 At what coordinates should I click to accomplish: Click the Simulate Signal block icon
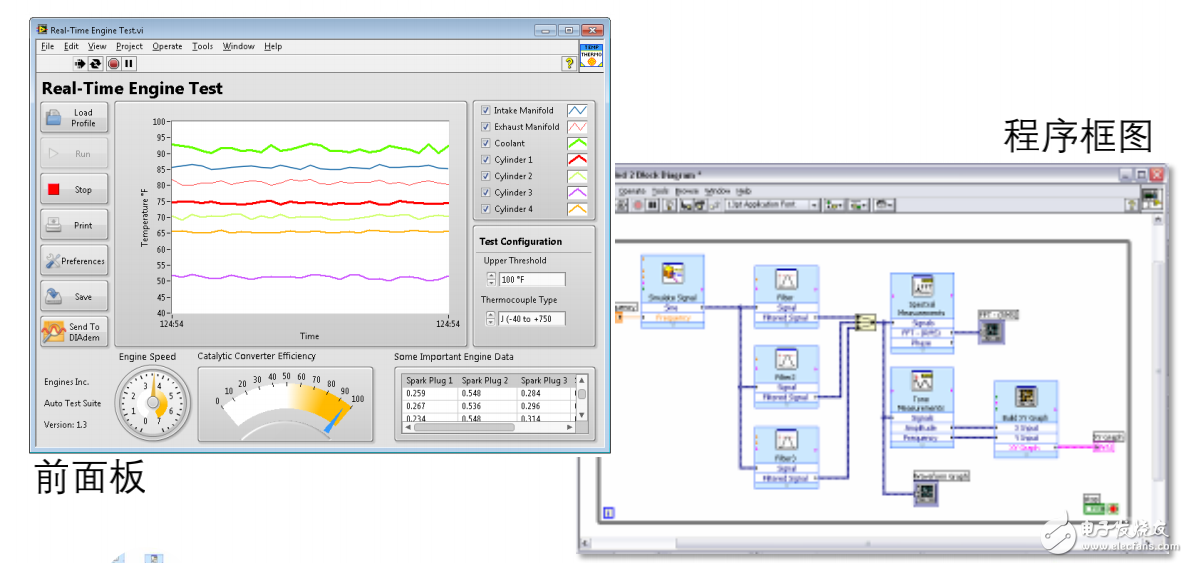672,272
